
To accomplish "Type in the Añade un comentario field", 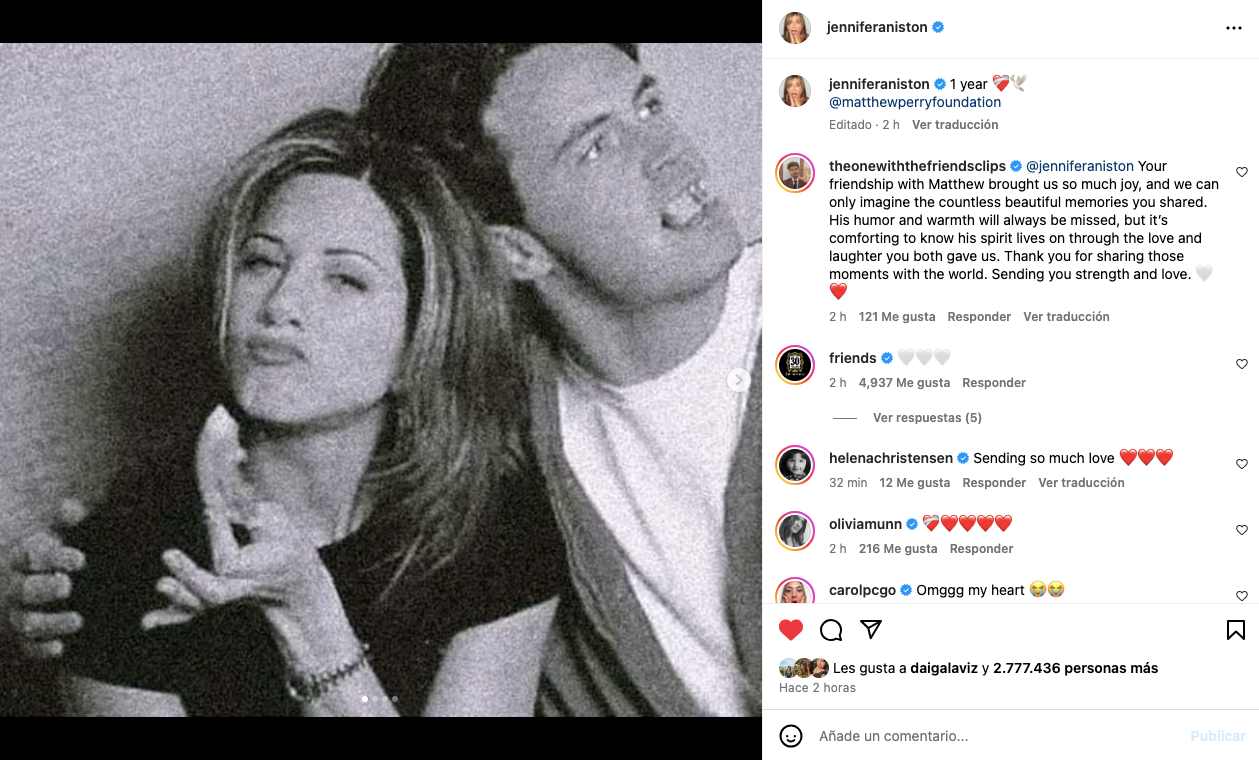I will coord(990,736).
